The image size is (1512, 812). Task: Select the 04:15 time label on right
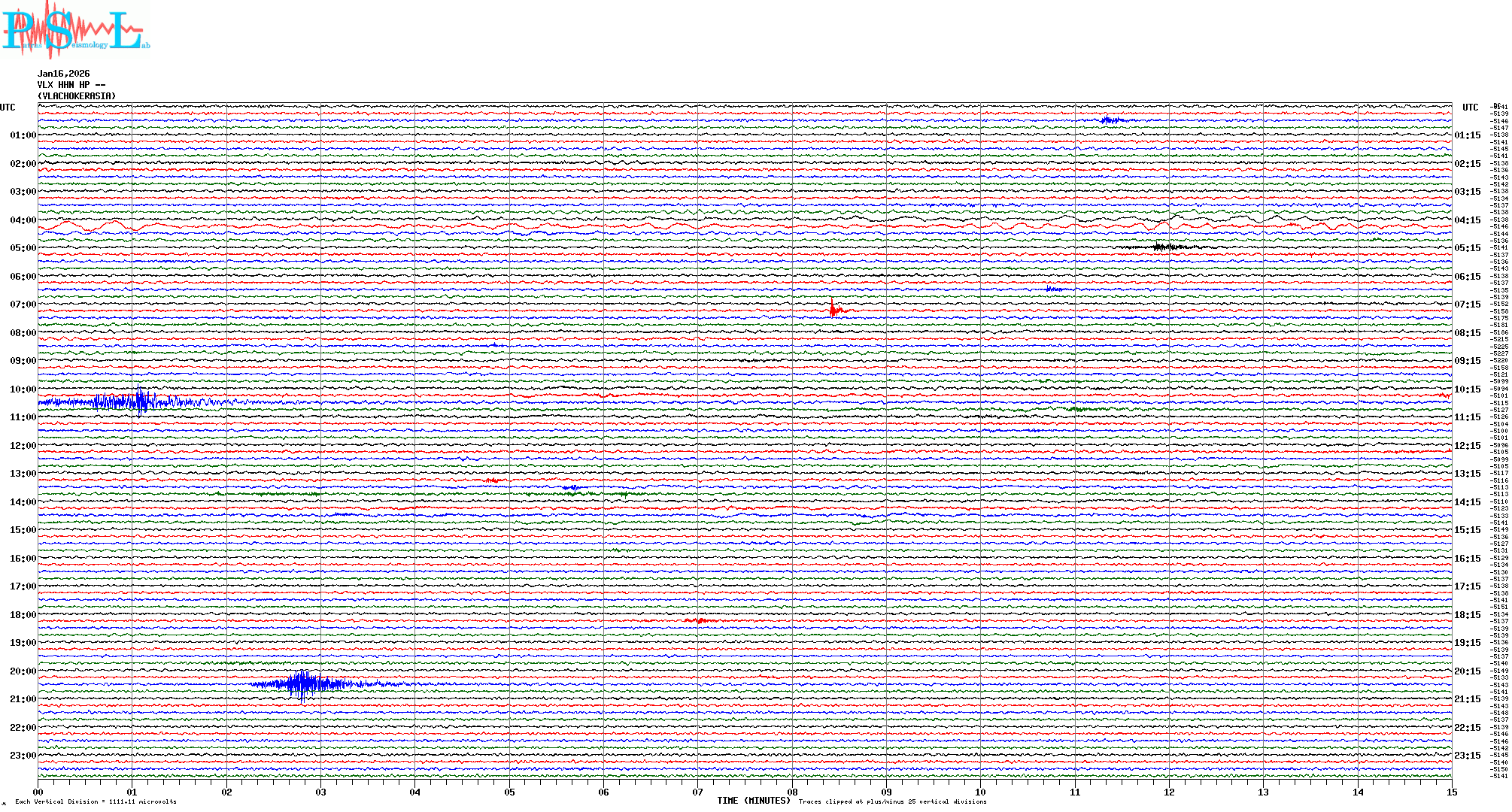(1468, 220)
